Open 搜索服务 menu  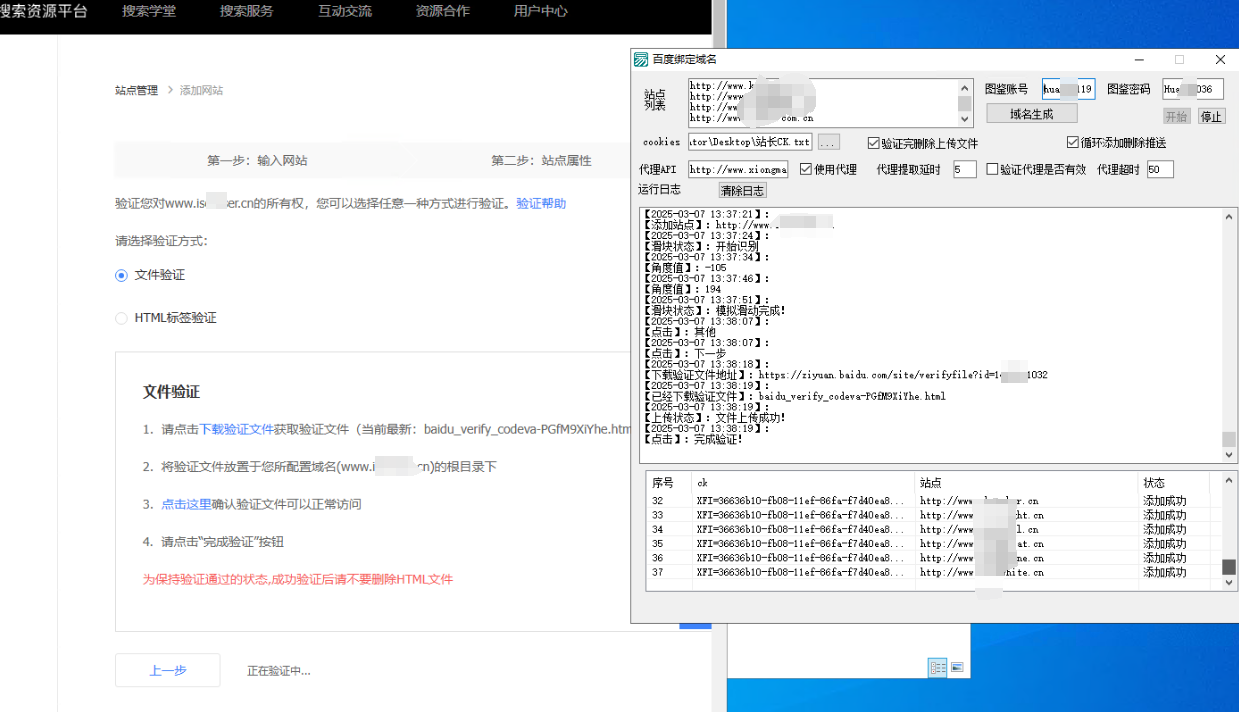[246, 12]
